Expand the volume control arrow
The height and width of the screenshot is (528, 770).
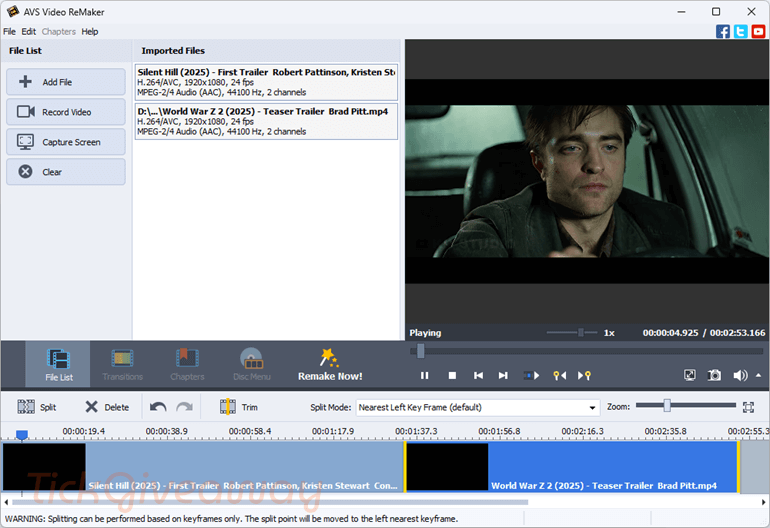758,375
